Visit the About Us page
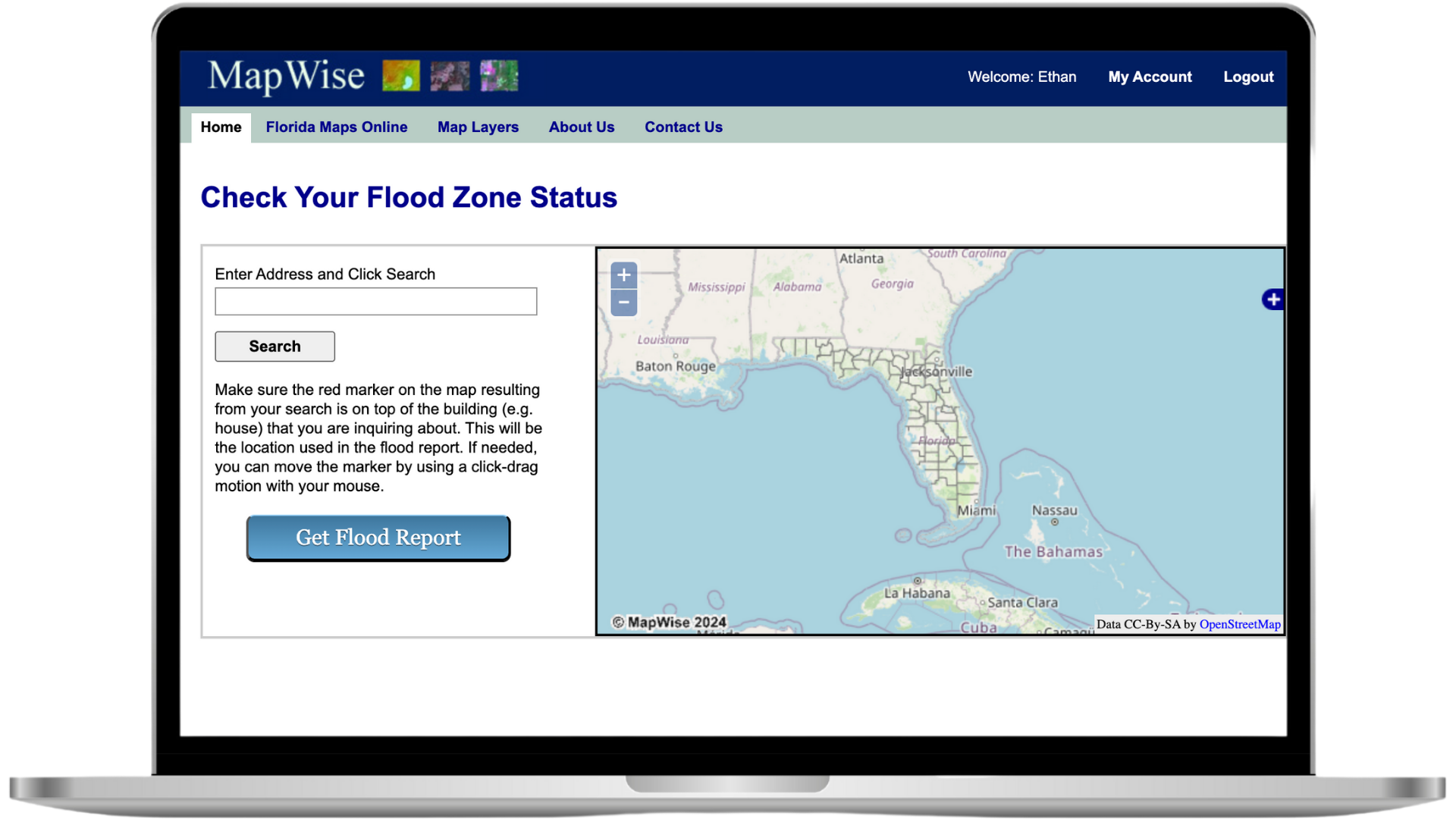1456x819 pixels. 581,127
